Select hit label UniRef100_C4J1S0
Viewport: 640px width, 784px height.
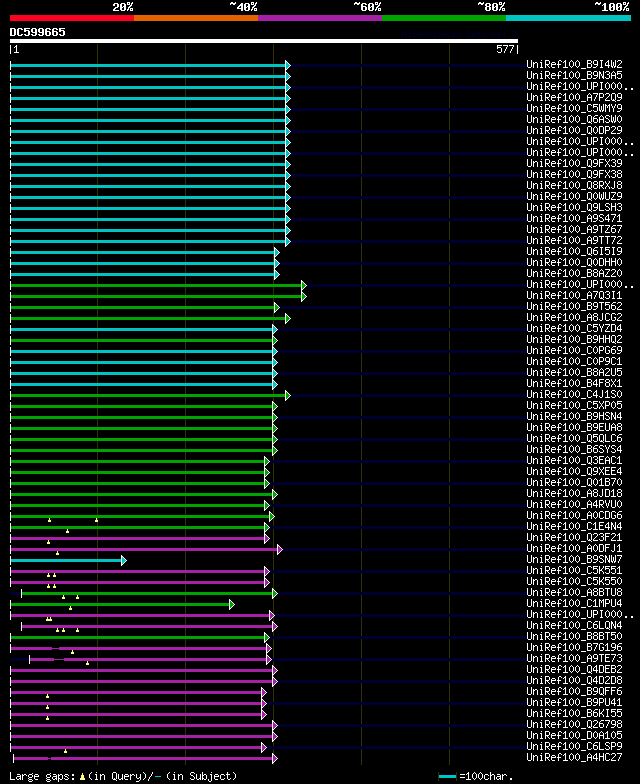tap(574, 394)
